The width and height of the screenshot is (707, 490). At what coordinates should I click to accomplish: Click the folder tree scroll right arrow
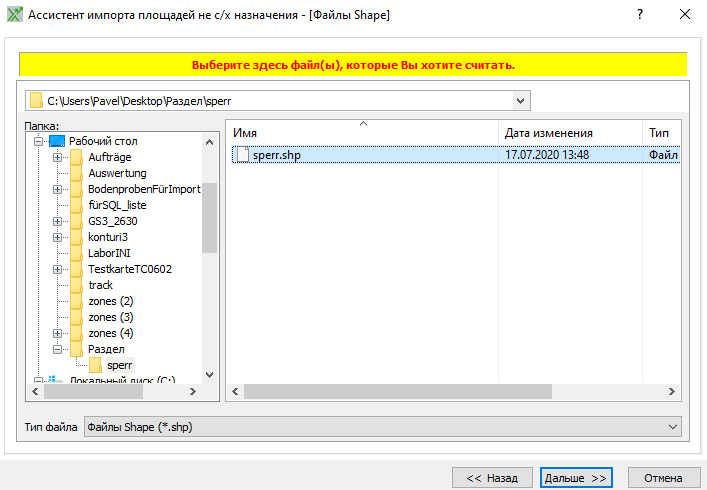pos(193,391)
